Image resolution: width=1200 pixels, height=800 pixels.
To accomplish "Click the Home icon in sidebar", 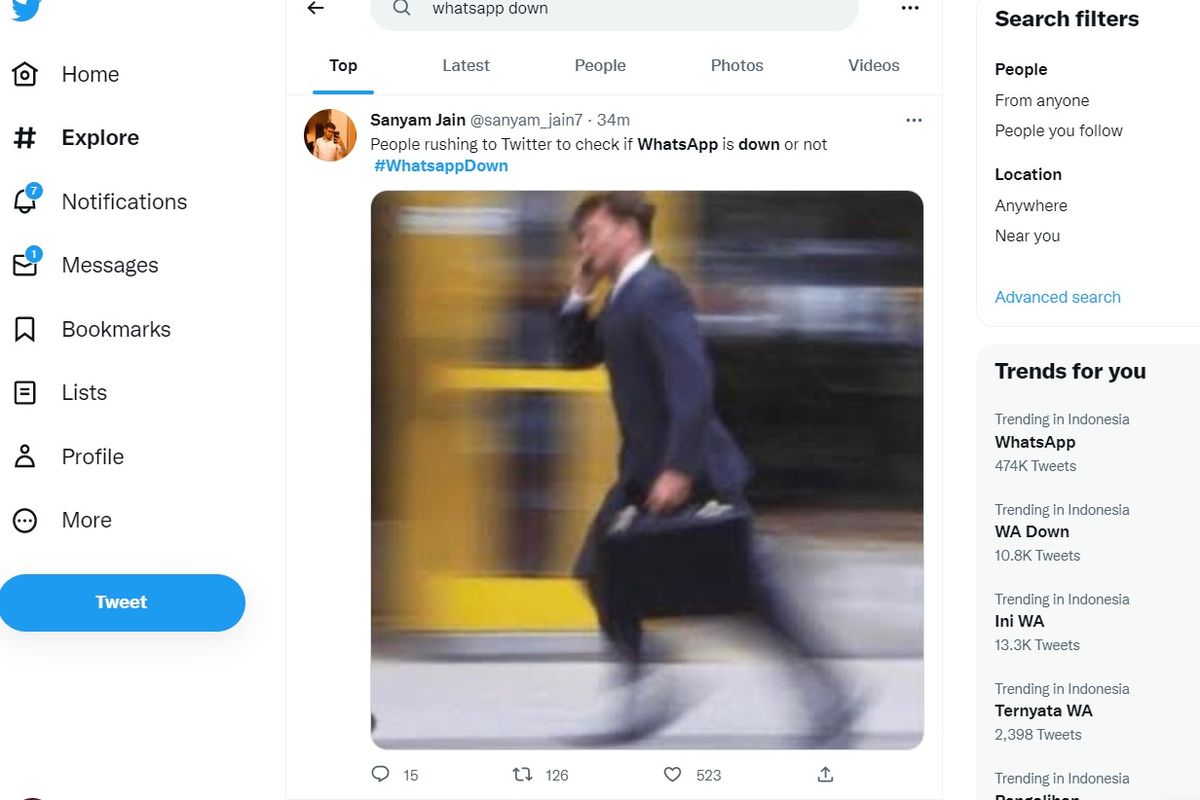I will click(90, 74).
